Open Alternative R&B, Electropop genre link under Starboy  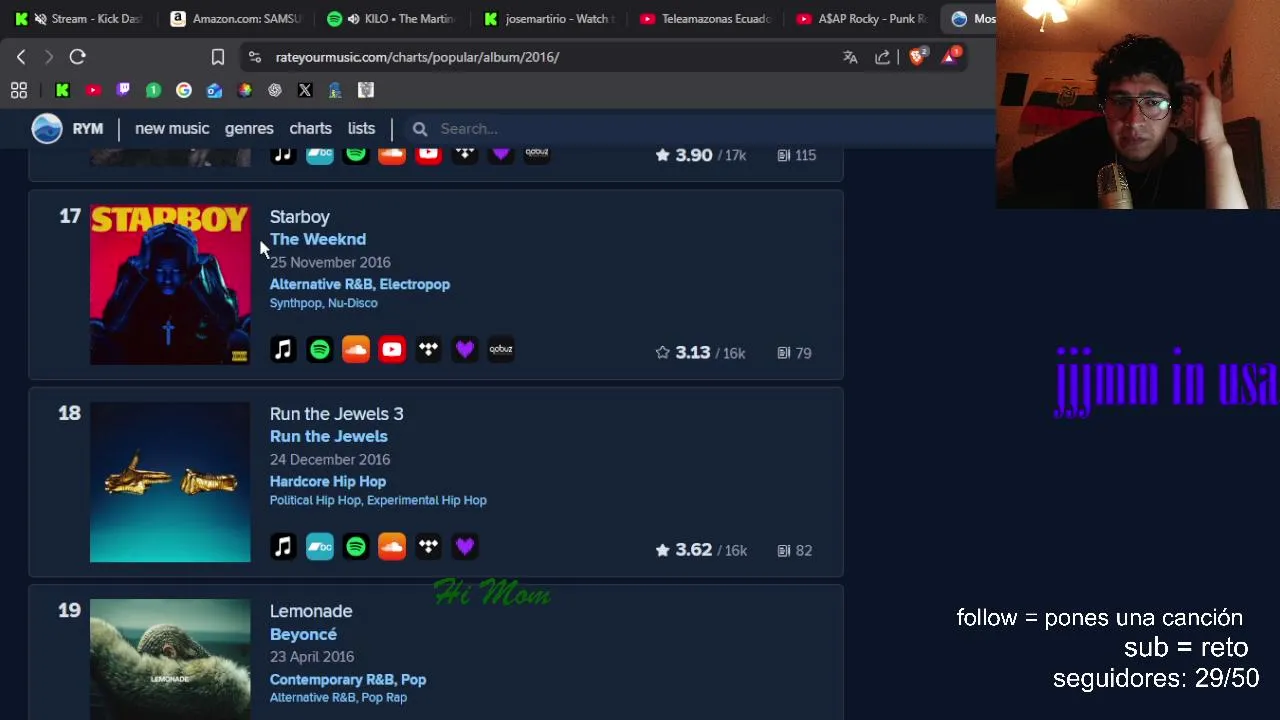click(x=360, y=284)
